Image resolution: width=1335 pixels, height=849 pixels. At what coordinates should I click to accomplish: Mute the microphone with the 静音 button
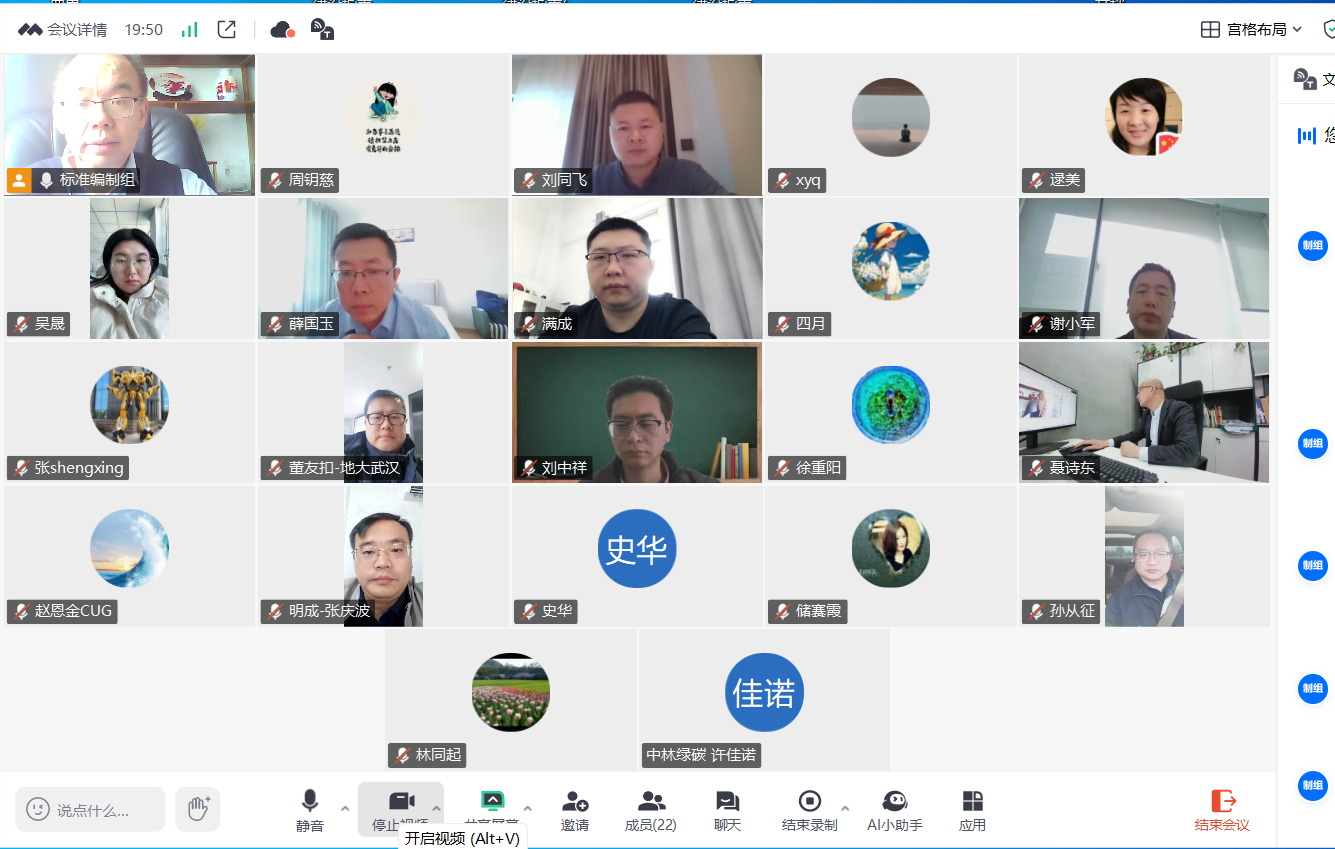(x=310, y=808)
